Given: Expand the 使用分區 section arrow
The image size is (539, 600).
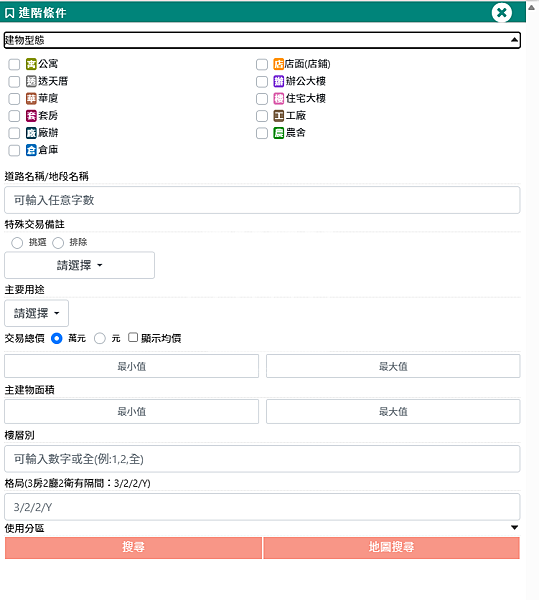Looking at the screenshot, I should (515, 528).
